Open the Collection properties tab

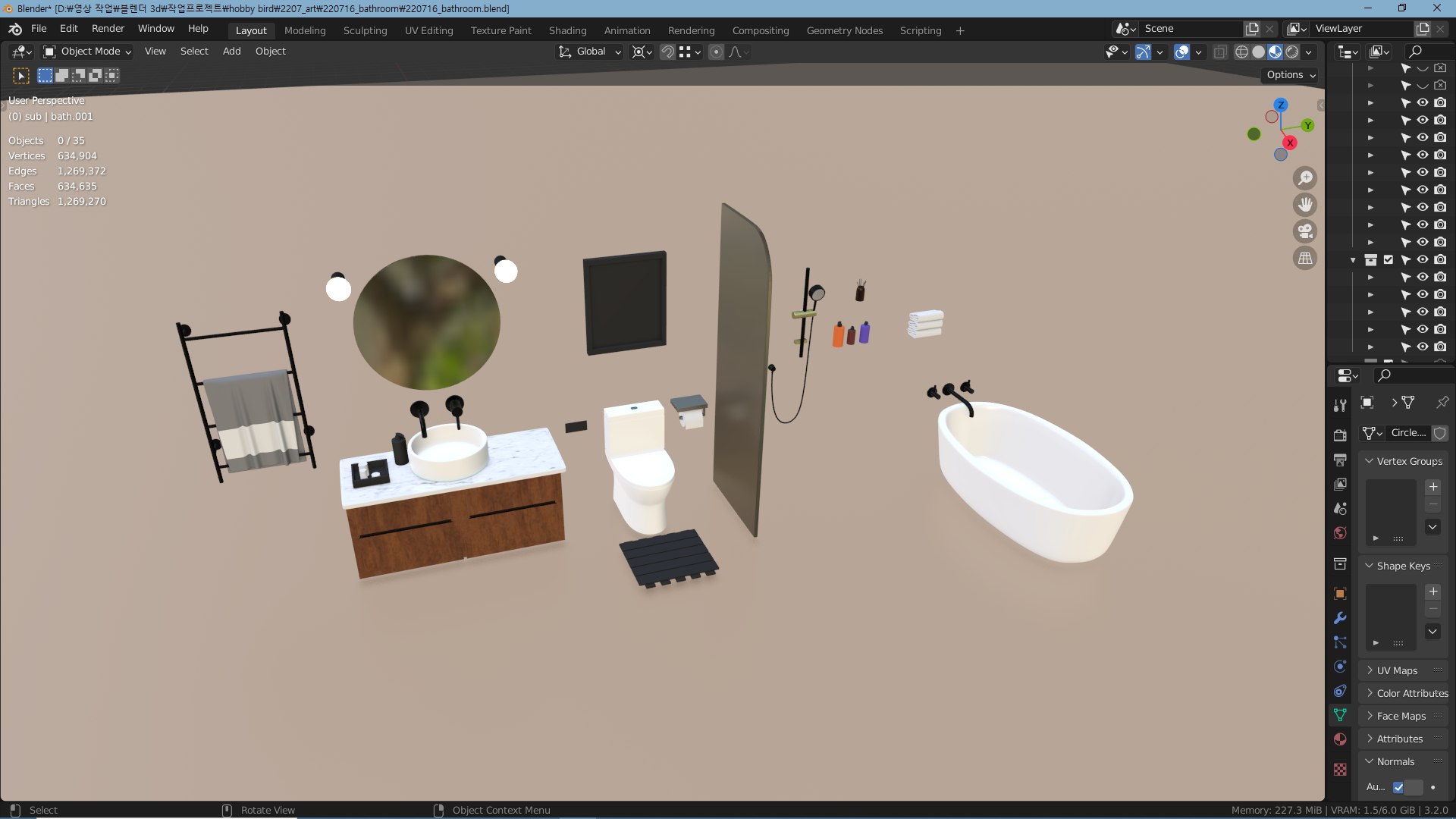[1340, 563]
